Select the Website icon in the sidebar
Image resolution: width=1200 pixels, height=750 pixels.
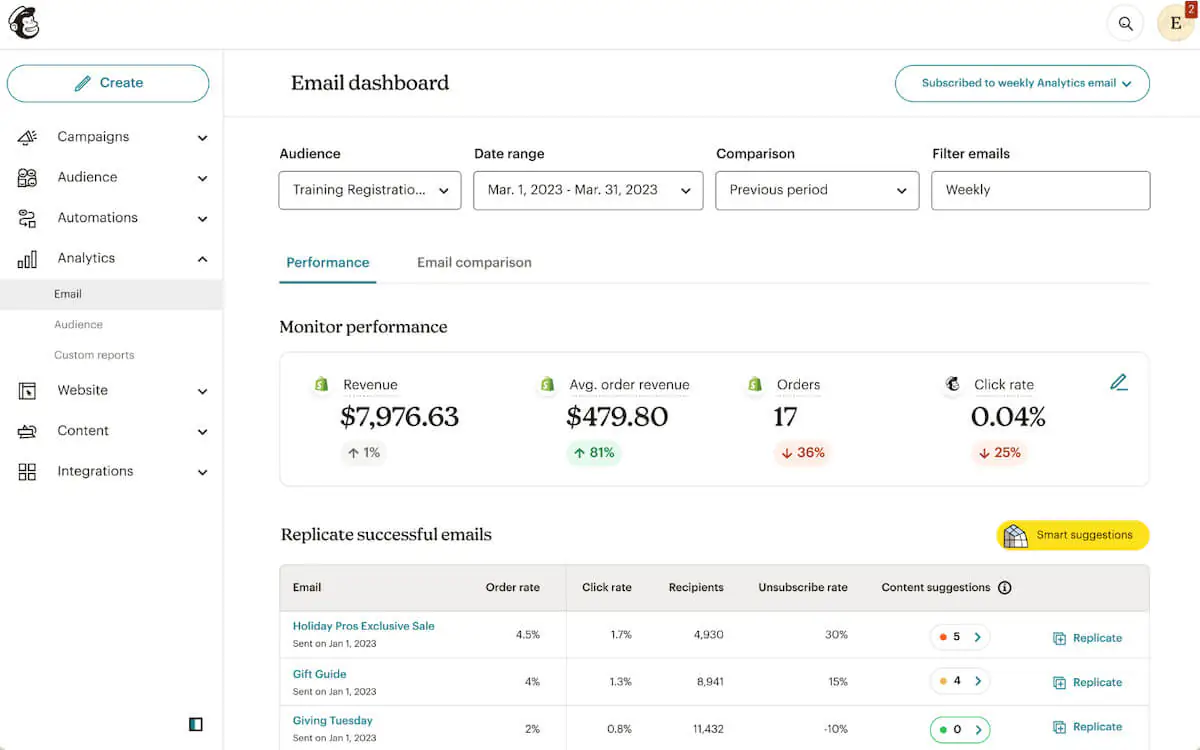(29, 390)
